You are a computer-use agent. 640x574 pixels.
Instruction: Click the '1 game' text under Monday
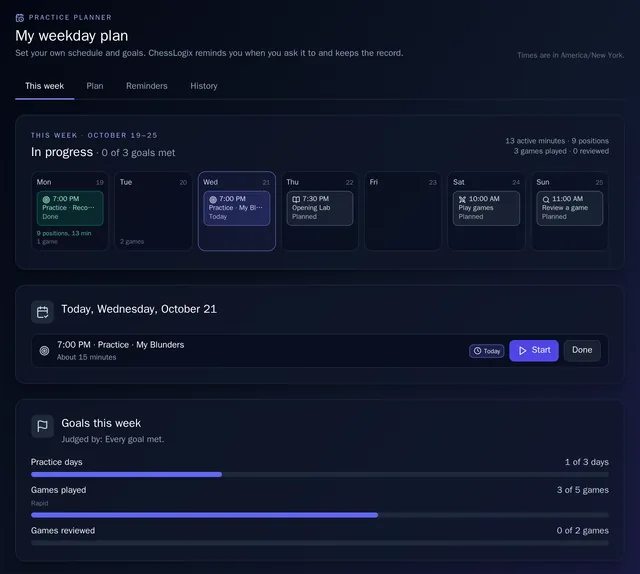[x=47, y=241]
